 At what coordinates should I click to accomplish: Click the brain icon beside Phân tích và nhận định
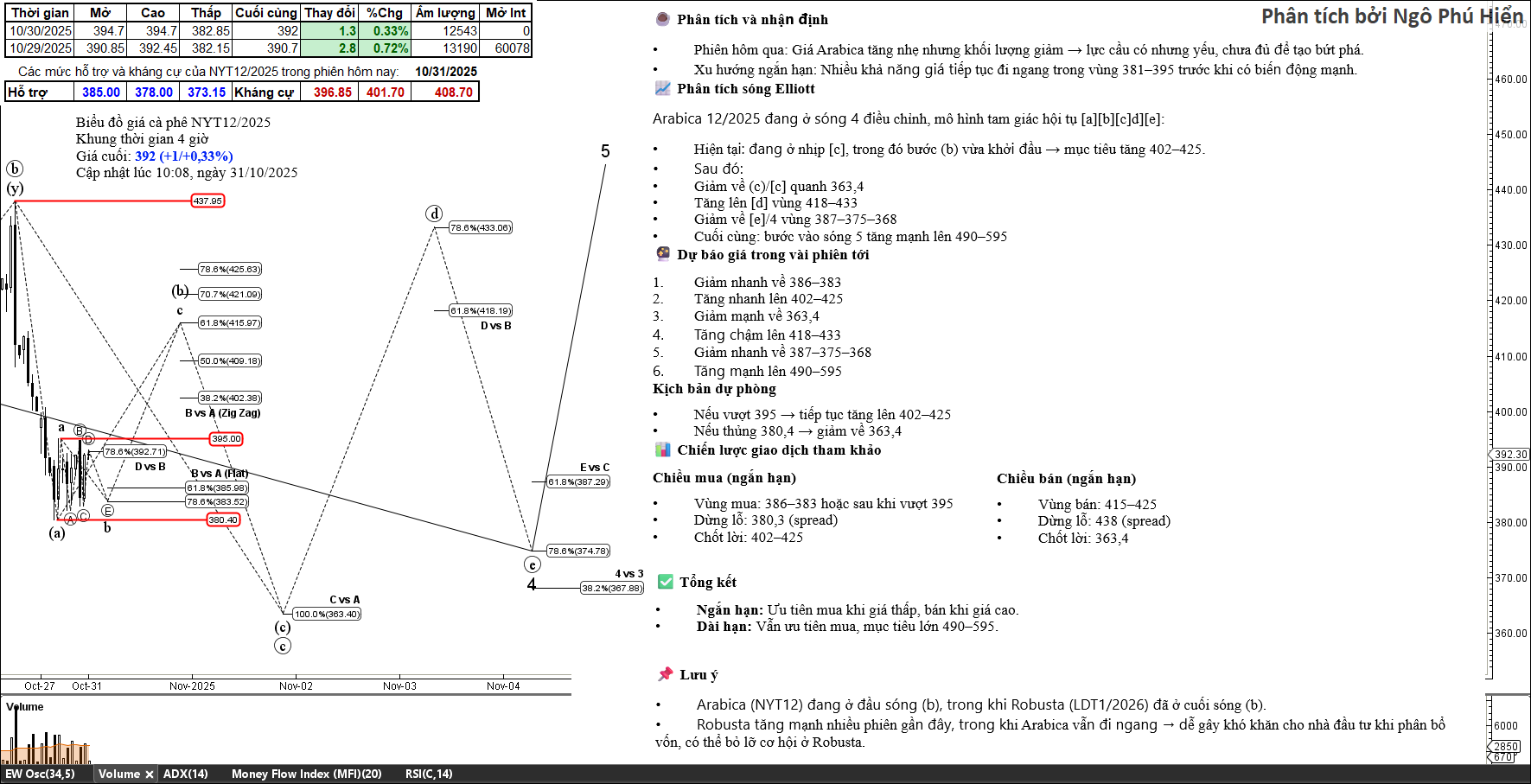click(x=662, y=19)
